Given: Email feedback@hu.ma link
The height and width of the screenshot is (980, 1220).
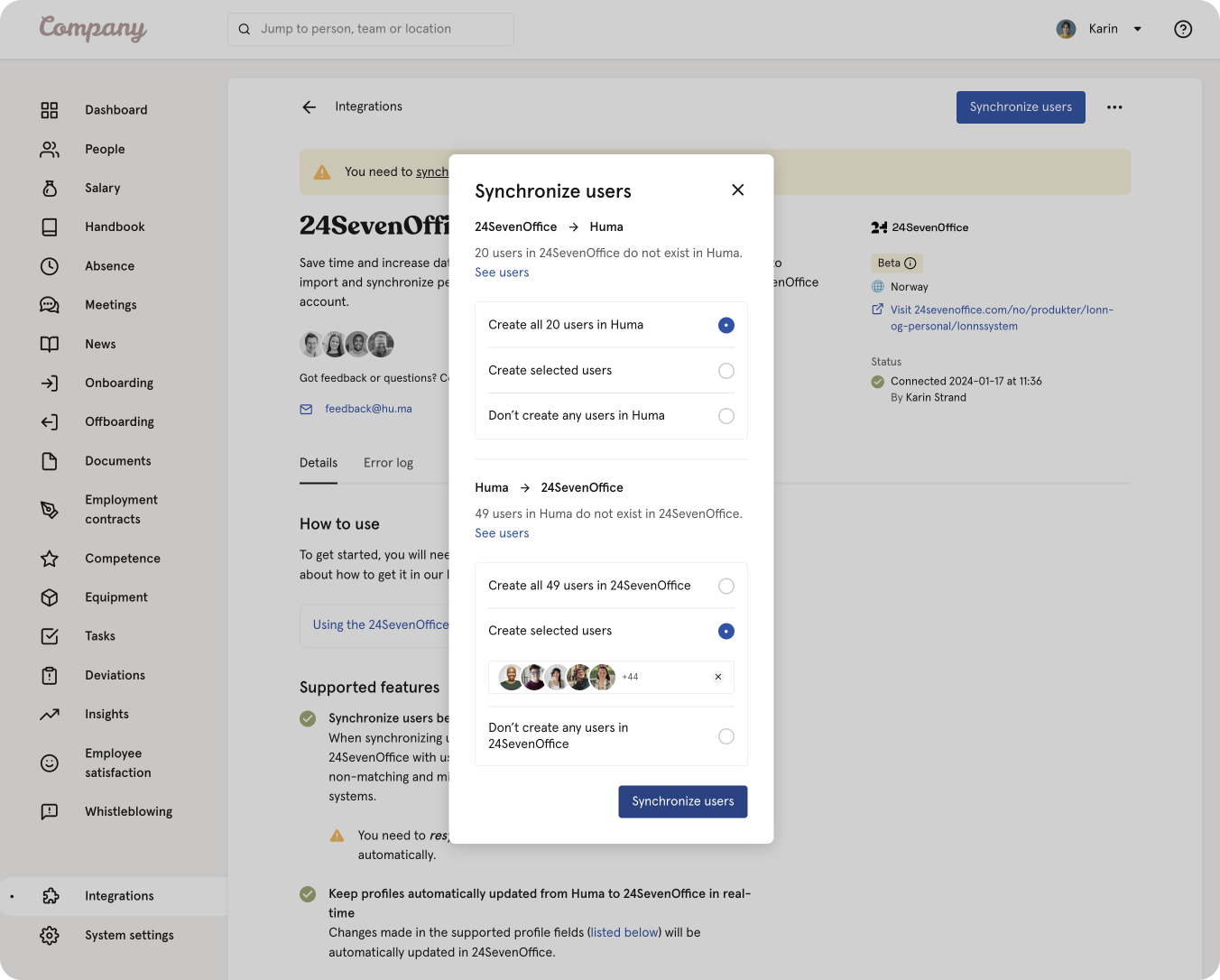Looking at the screenshot, I should [368, 409].
